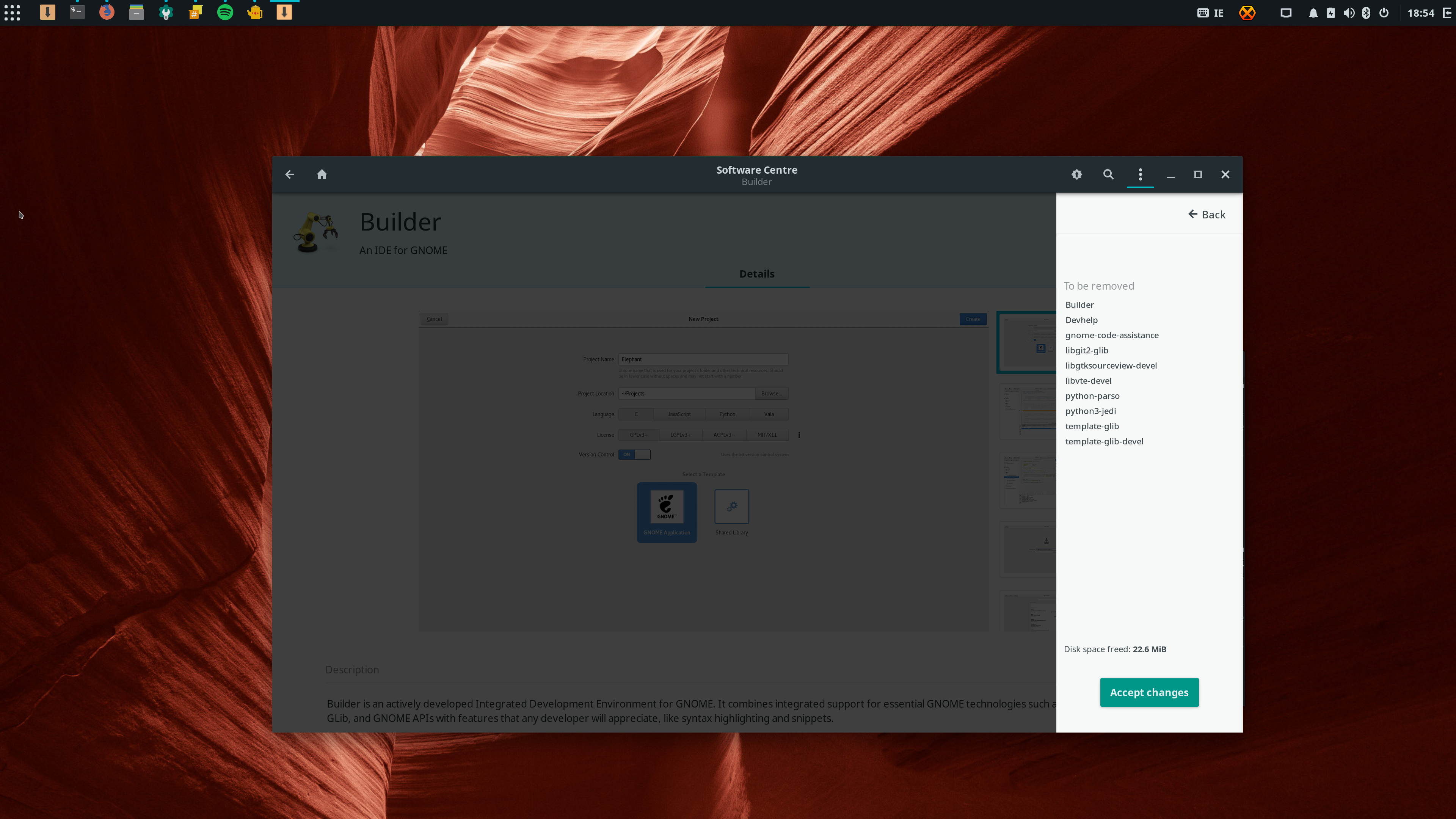Open the file manager from the panel
Image resolution: width=1456 pixels, height=819 pixels.
136,13
